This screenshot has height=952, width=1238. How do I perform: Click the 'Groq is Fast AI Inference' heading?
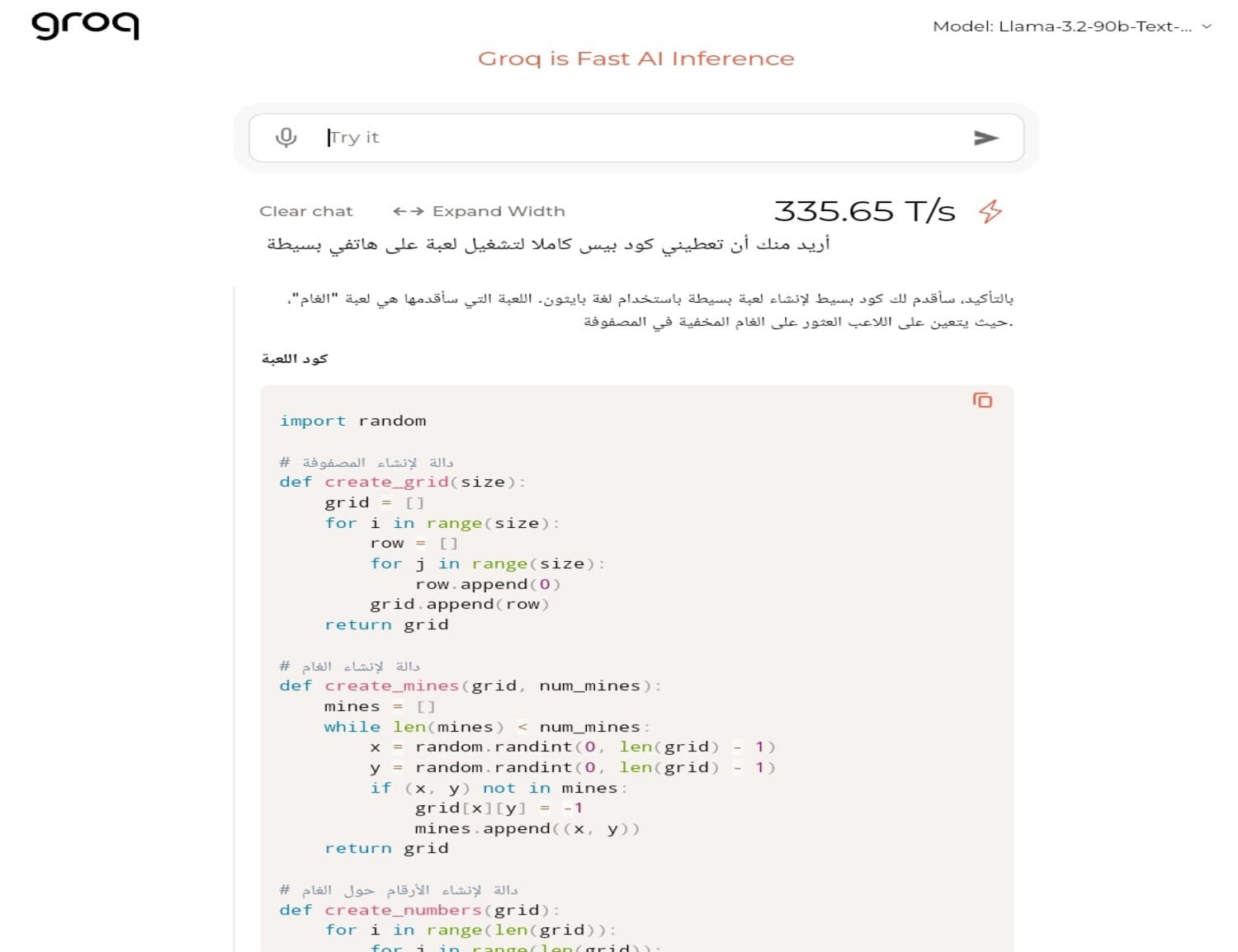[636, 59]
